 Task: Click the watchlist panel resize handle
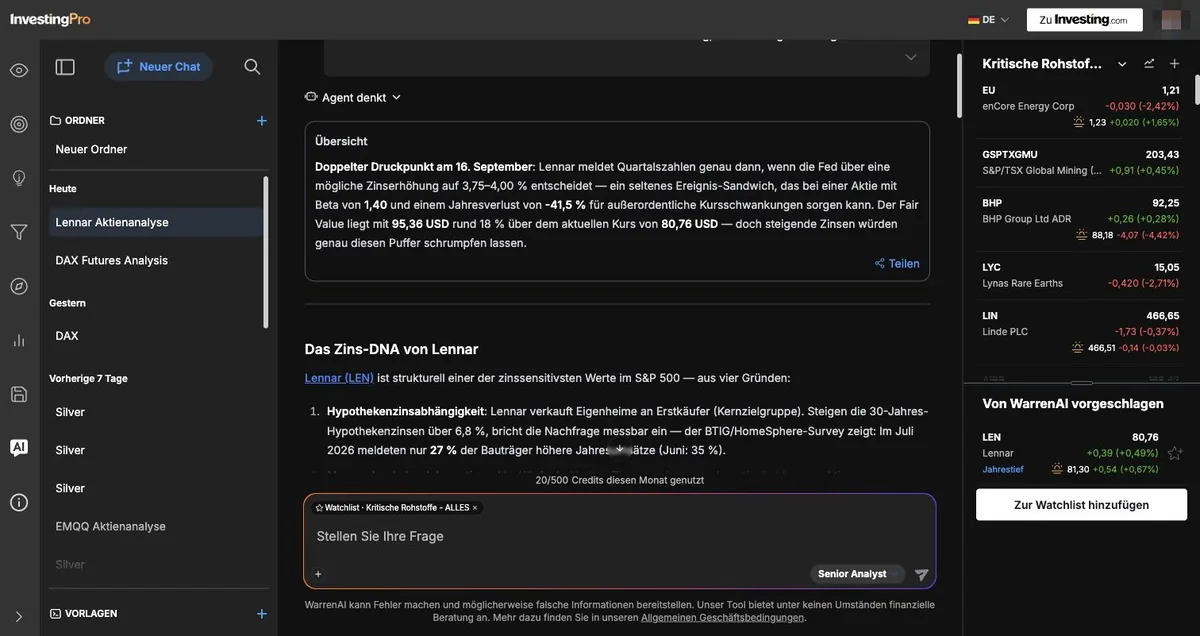click(1081, 382)
